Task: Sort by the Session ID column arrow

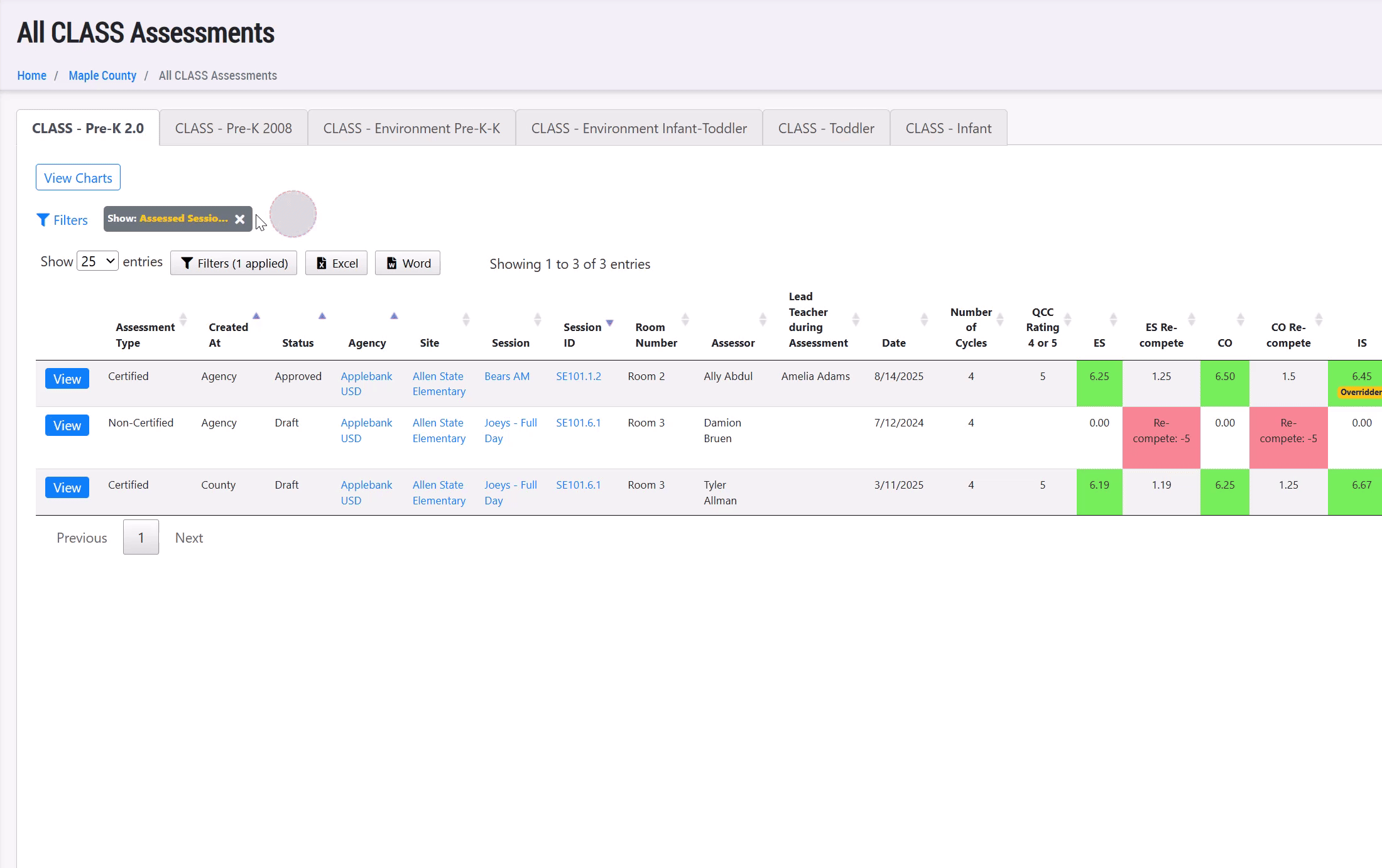Action: (x=609, y=323)
